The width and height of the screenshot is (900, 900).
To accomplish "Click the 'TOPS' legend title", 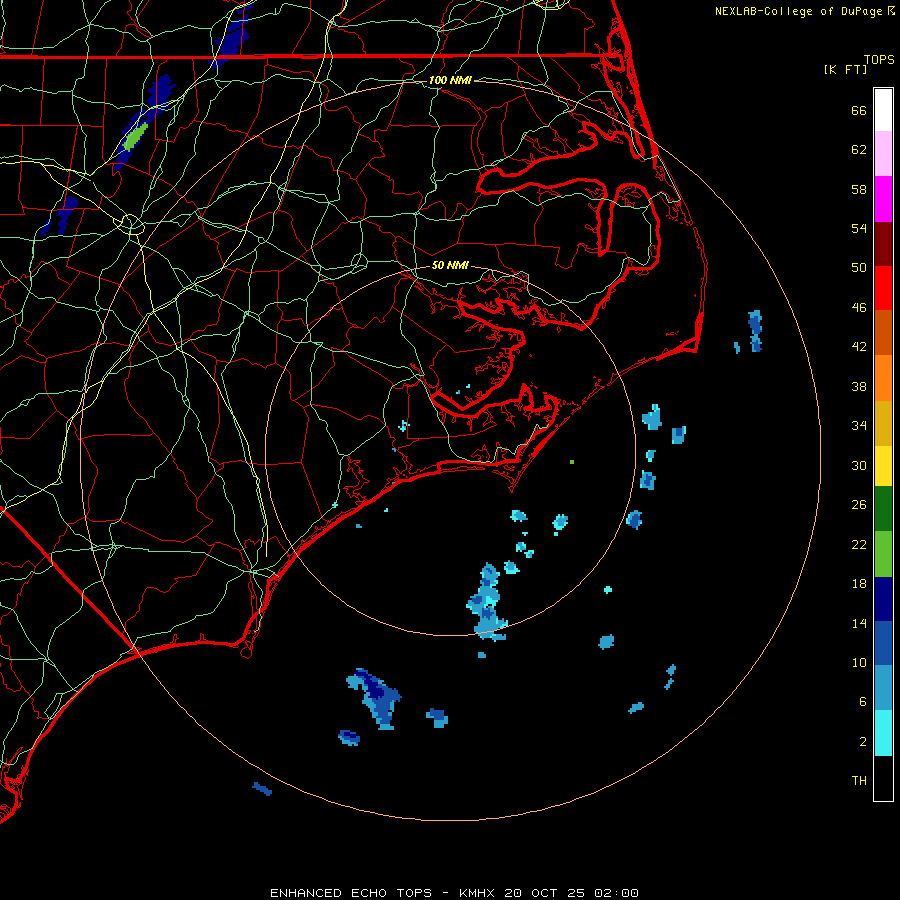I will click(879, 59).
